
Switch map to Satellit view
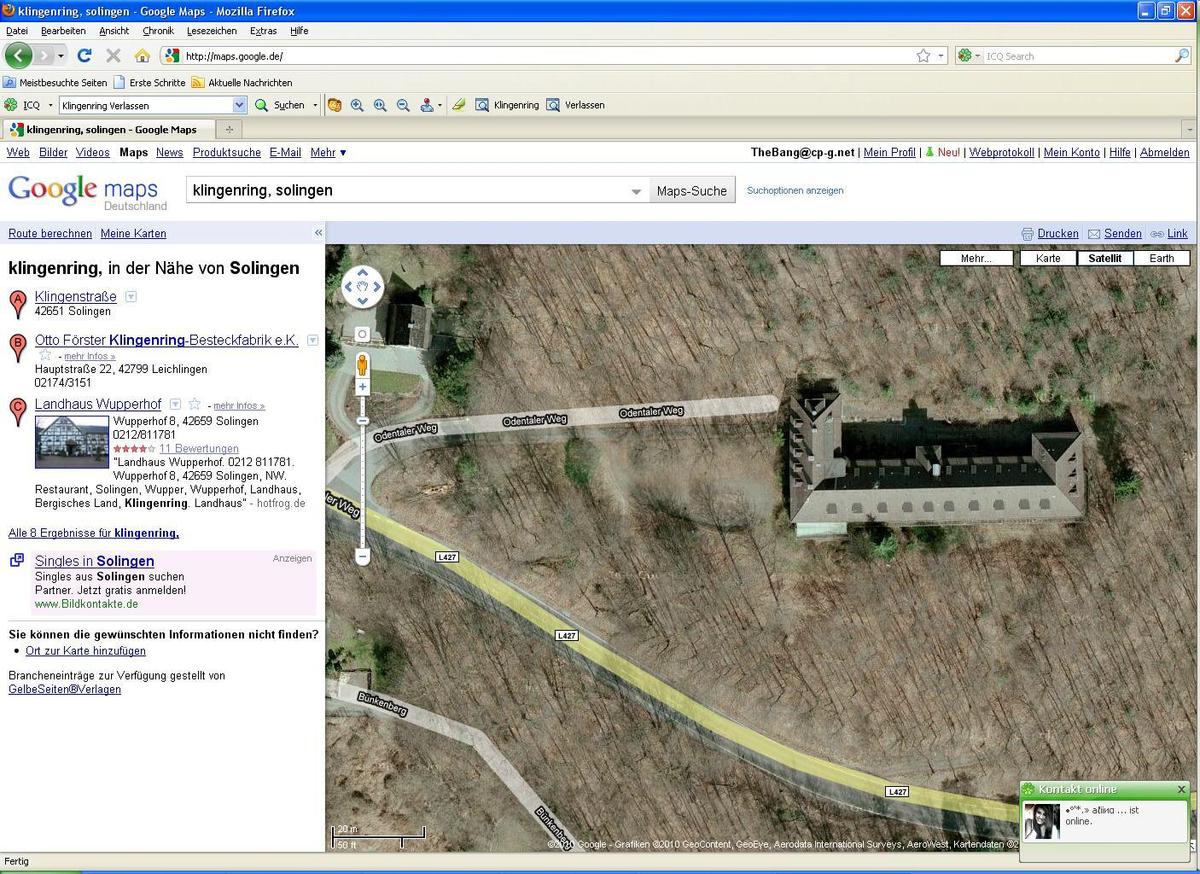[x=1105, y=258]
